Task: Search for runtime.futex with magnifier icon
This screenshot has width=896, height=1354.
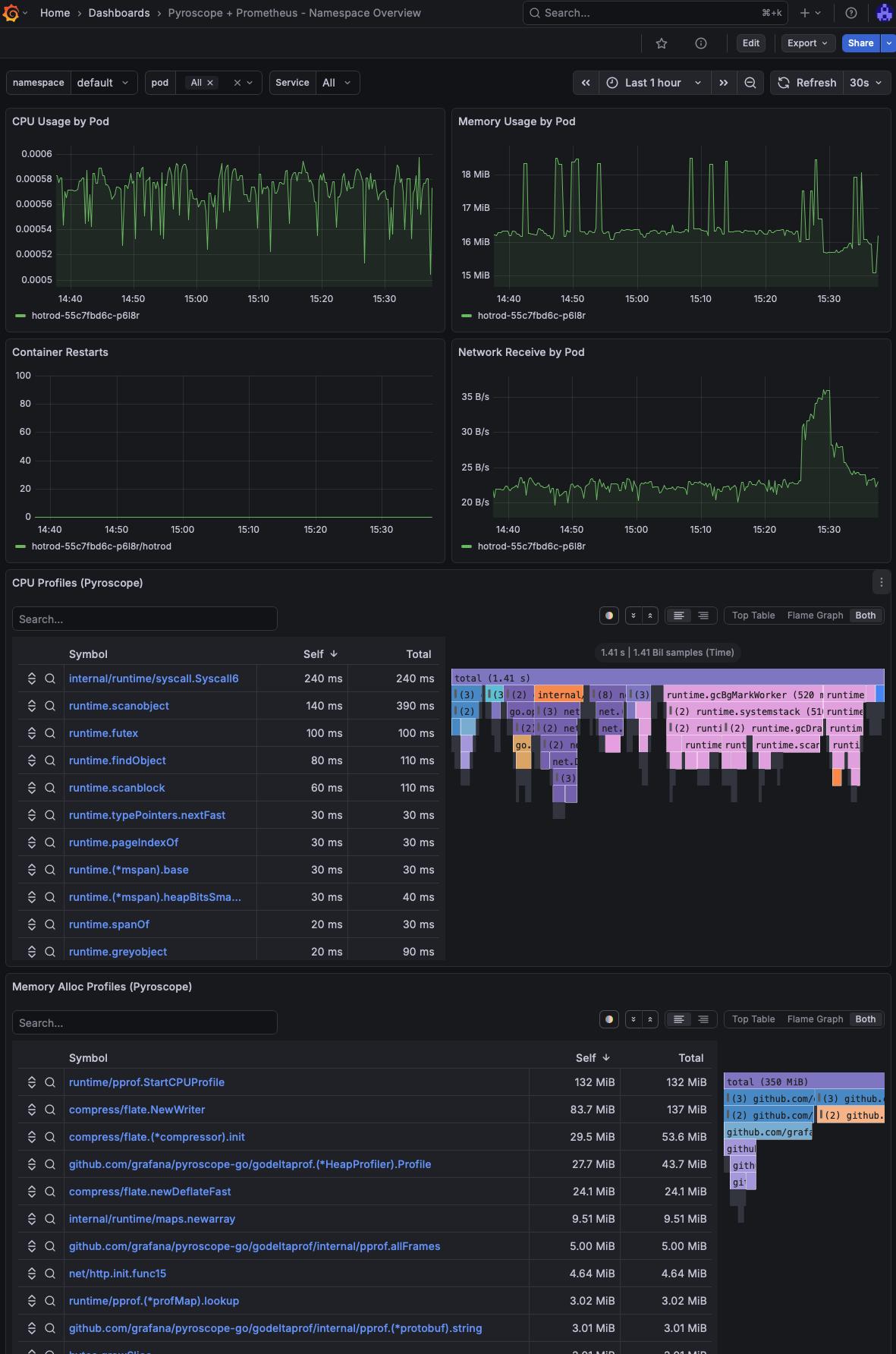Action: coord(50,733)
